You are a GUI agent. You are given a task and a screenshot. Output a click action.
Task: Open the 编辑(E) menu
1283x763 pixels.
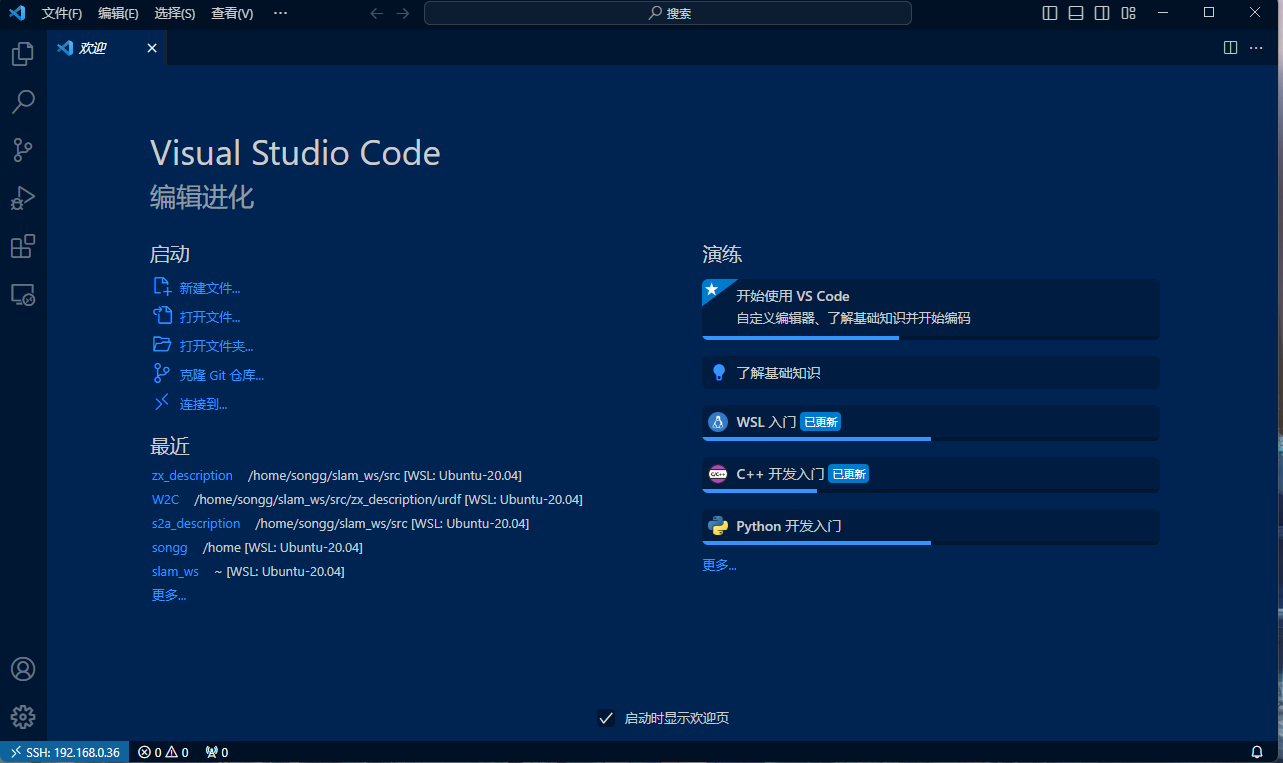pos(118,13)
